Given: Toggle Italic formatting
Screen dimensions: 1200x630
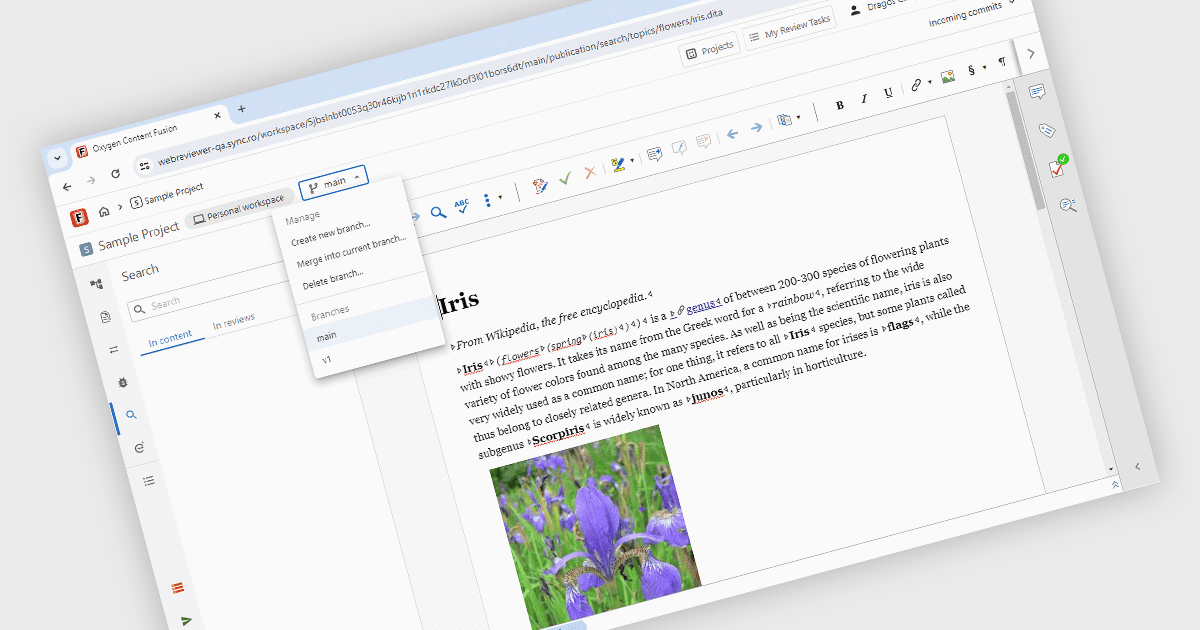Looking at the screenshot, I should pos(865,98).
